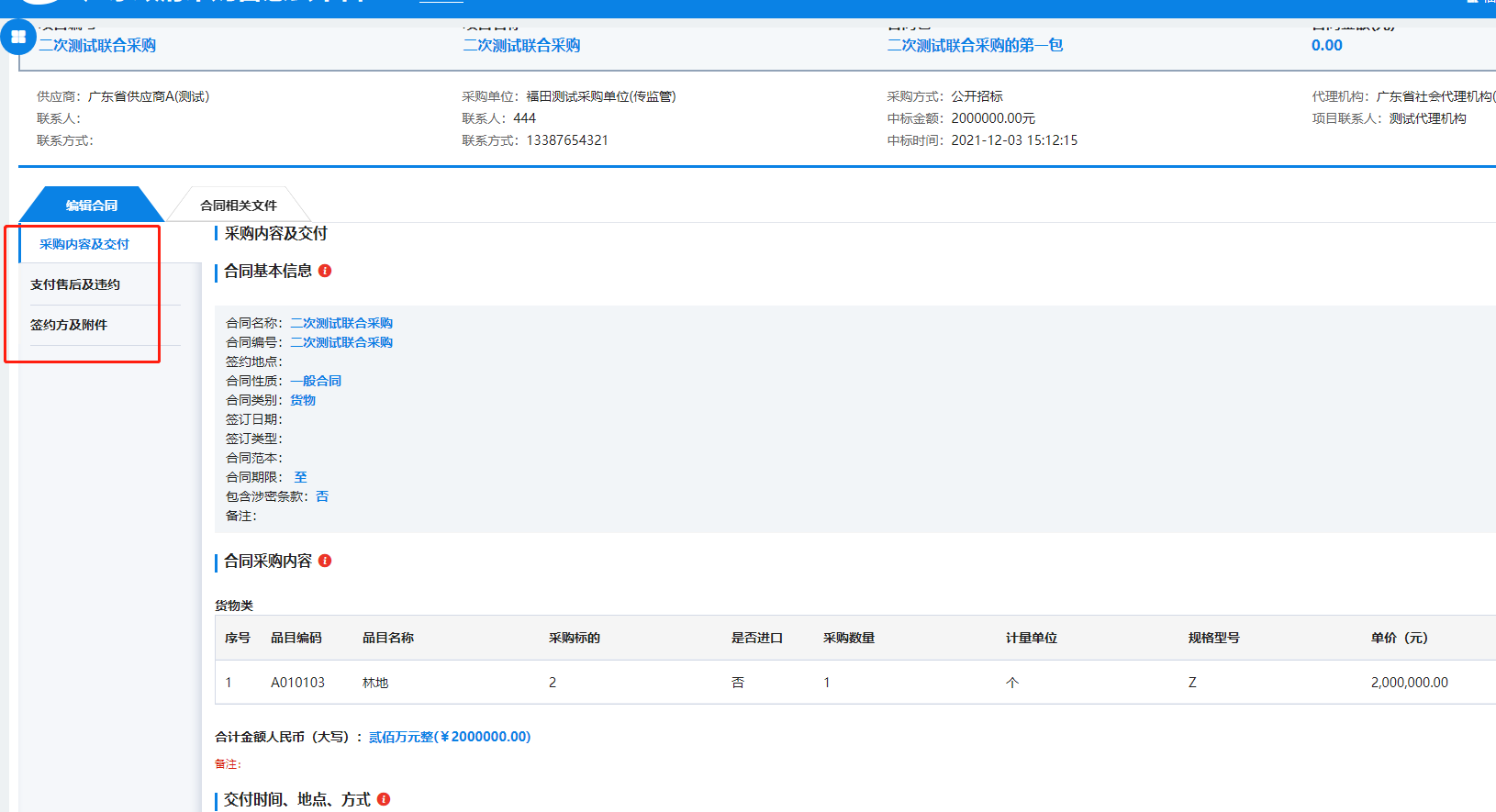The width and height of the screenshot is (1496, 812).
Task: Click the 0.00 contract amount value
Action: pos(1326,45)
